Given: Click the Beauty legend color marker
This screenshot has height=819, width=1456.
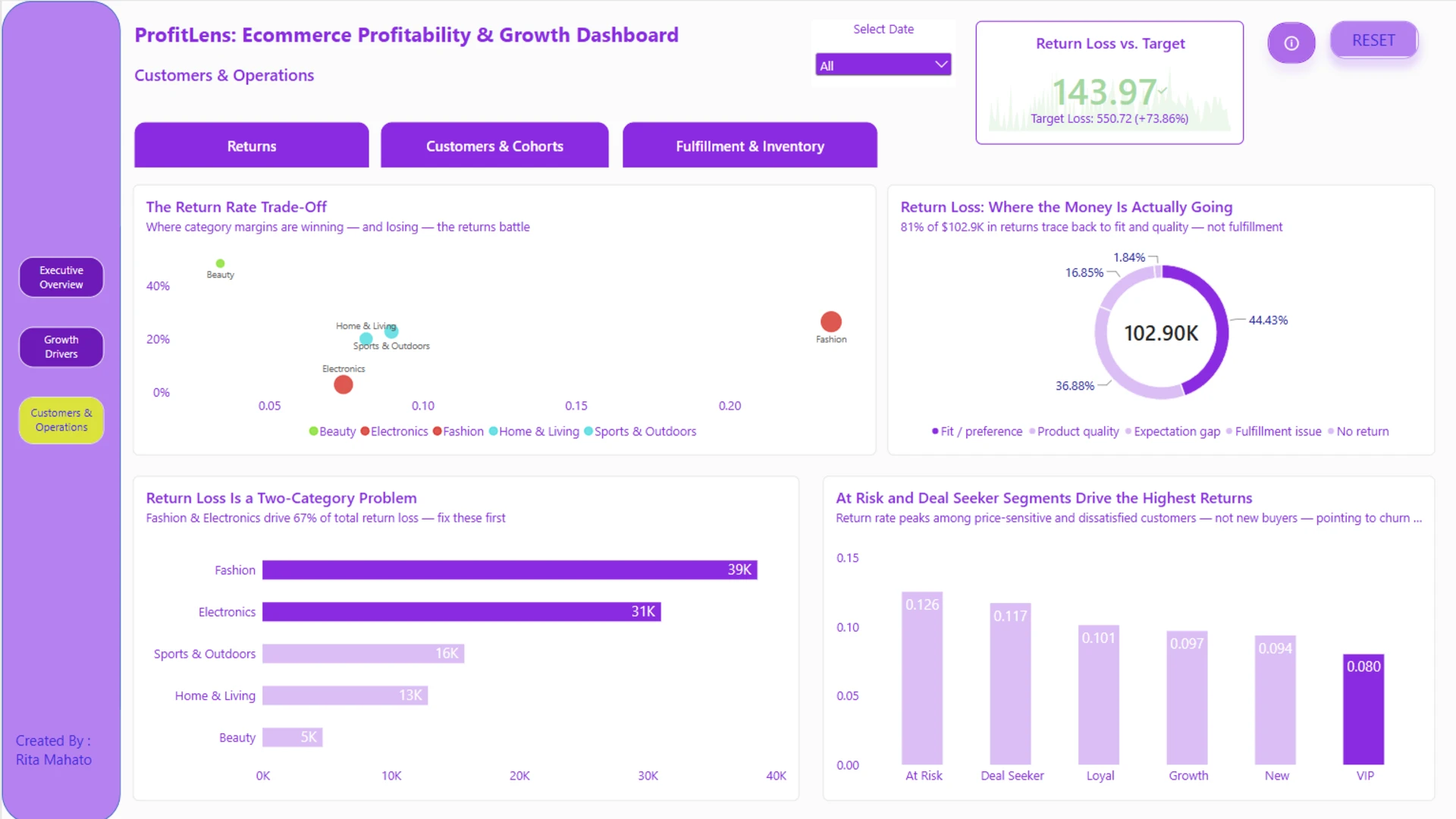Looking at the screenshot, I should [313, 431].
